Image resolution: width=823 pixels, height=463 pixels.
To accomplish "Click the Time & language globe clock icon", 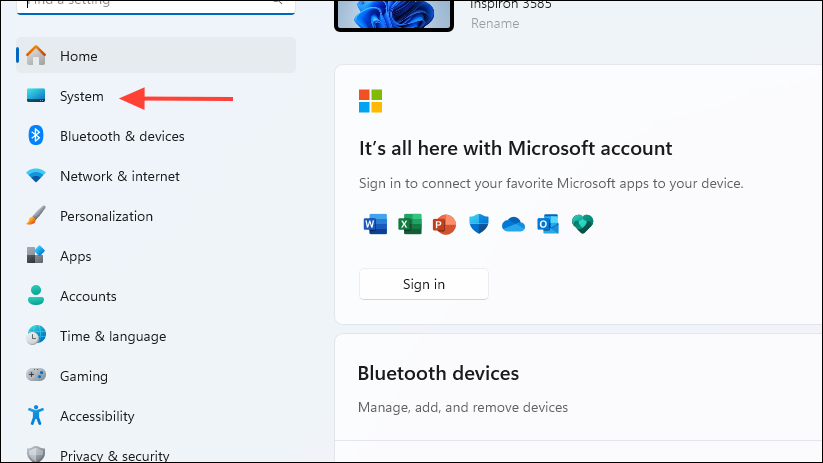I will pos(36,335).
